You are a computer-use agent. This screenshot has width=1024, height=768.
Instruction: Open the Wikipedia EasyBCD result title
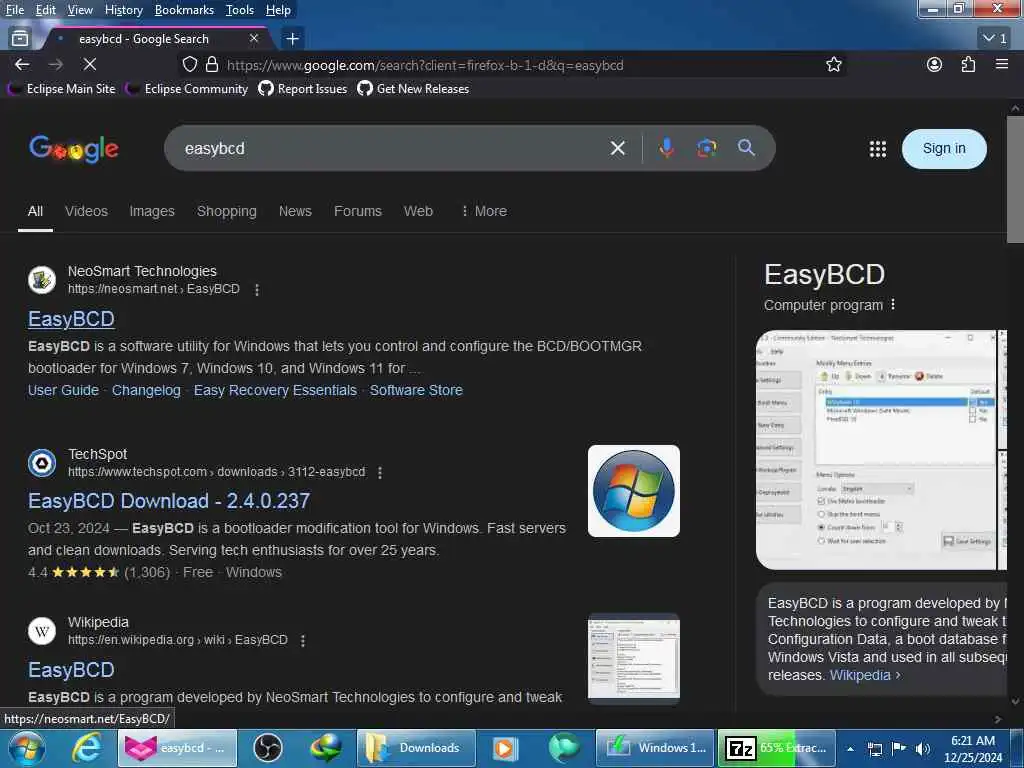tap(71, 669)
